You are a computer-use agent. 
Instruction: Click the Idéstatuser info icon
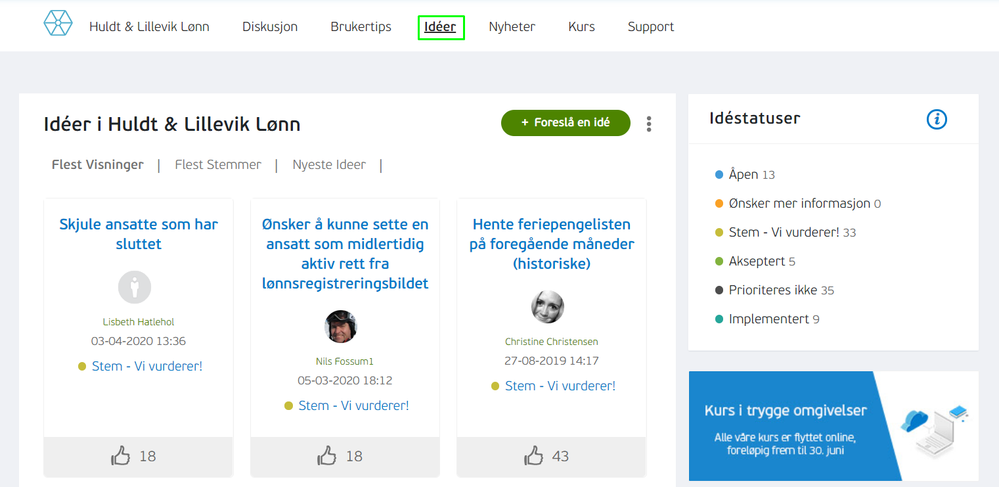click(x=936, y=119)
